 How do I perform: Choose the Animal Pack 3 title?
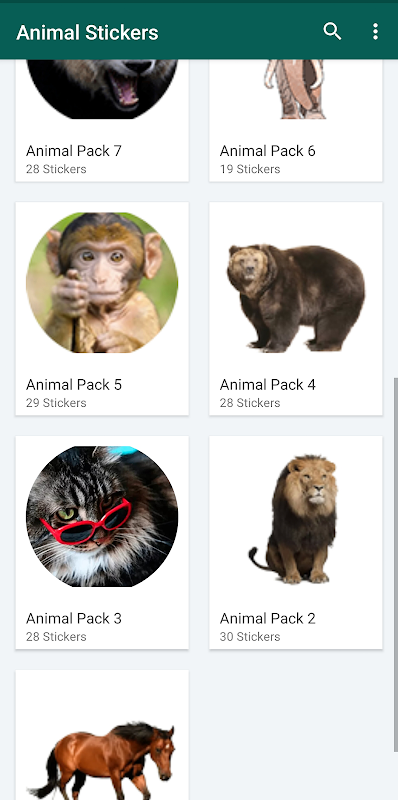[74, 618]
